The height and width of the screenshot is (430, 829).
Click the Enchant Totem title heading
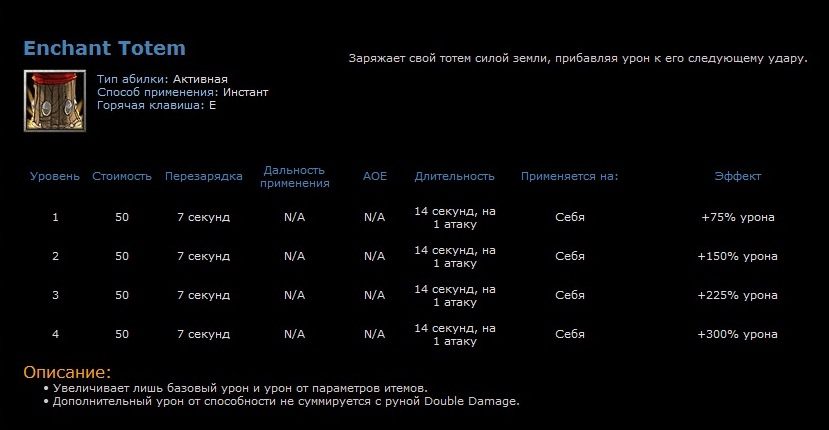tap(104, 48)
